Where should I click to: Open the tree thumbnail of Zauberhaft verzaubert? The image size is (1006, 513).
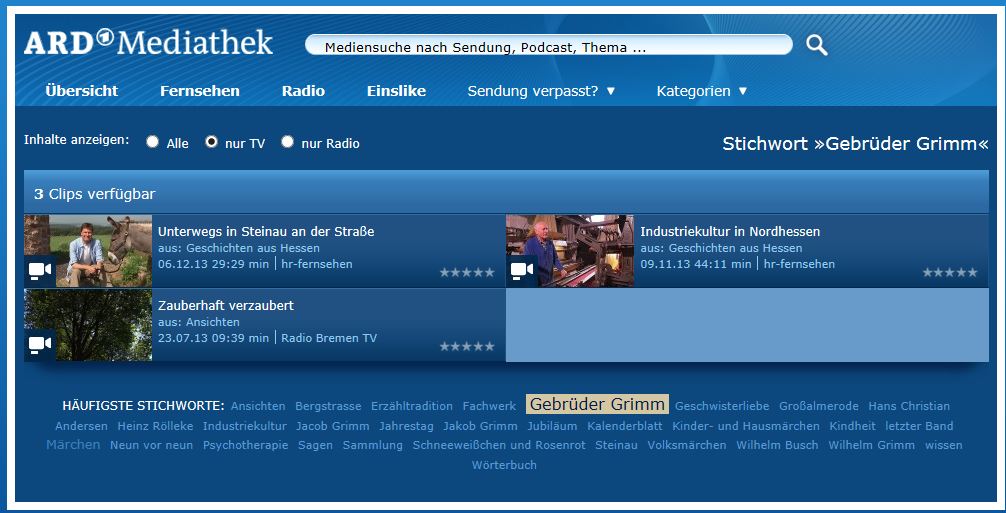(88, 324)
